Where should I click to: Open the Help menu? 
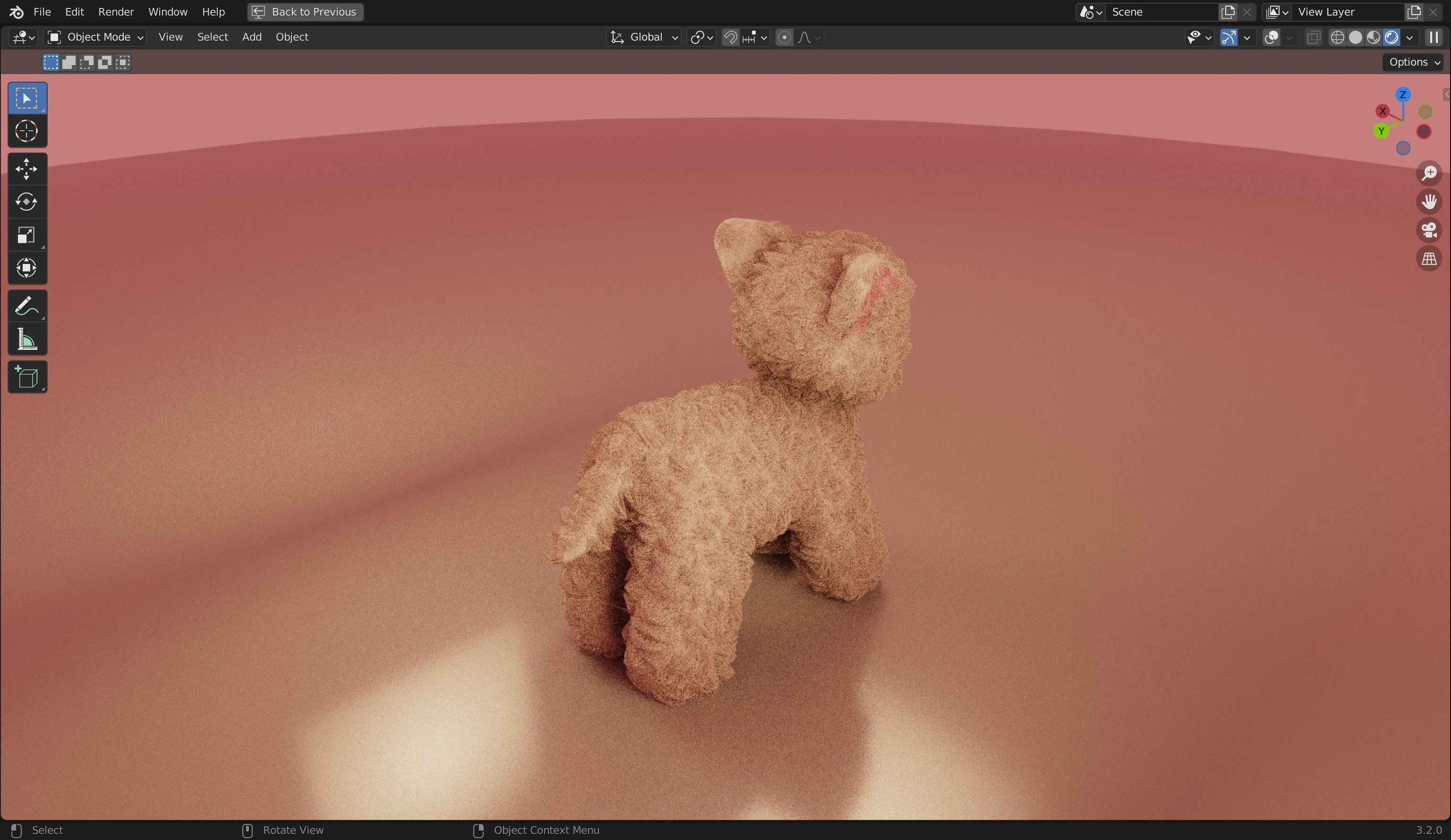click(213, 12)
